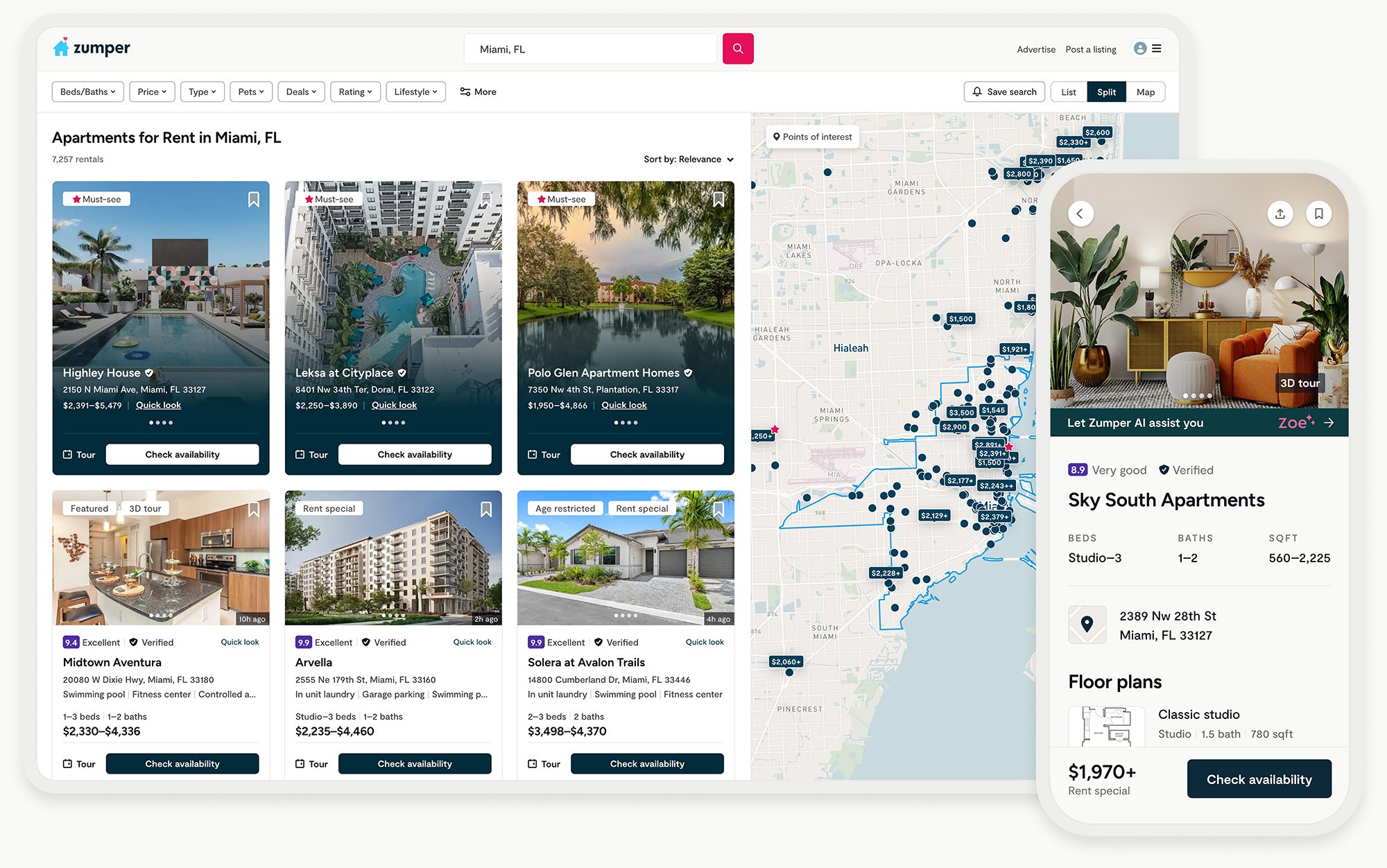Check availability for Arvella

415,764
